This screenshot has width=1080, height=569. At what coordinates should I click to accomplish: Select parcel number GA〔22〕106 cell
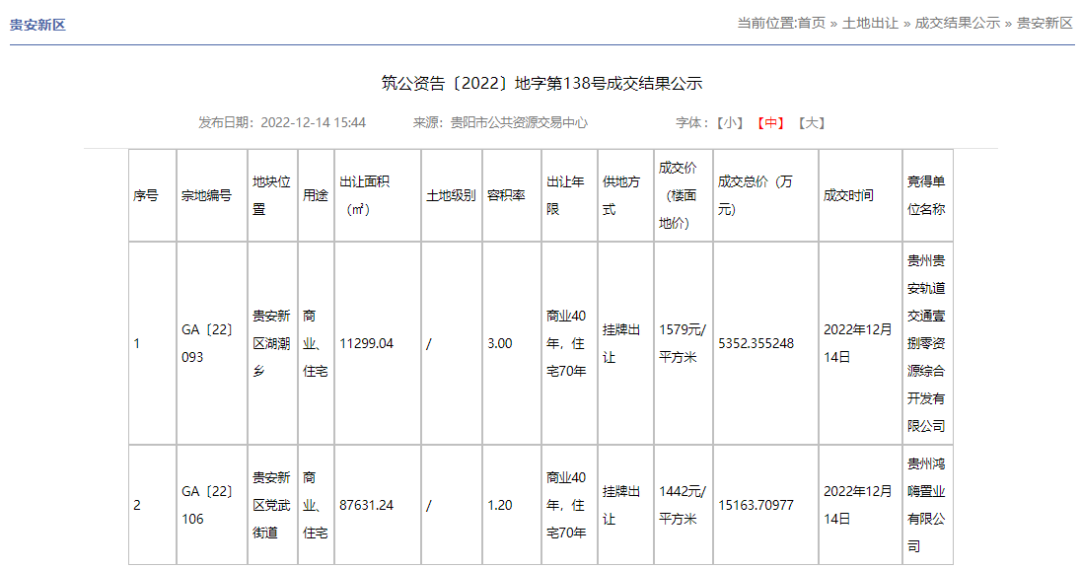tap(211, 505)
